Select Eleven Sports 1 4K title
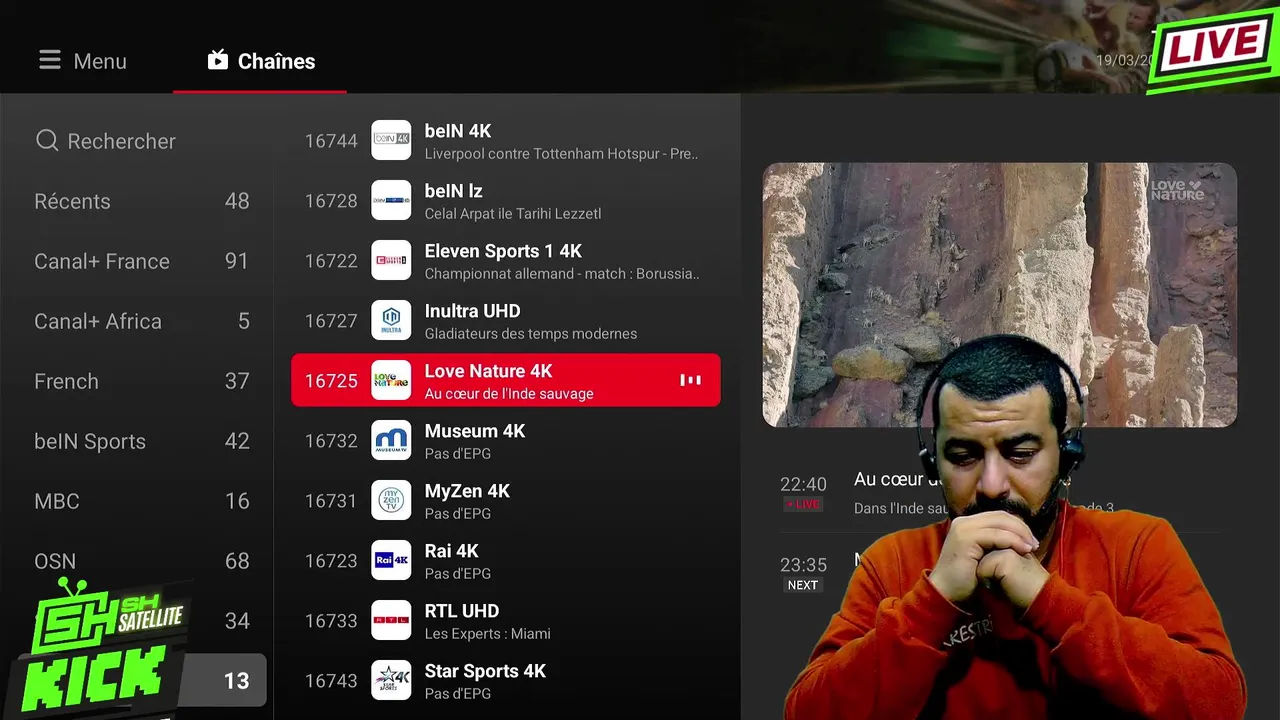1280x720 pixels. coord(503,251)
